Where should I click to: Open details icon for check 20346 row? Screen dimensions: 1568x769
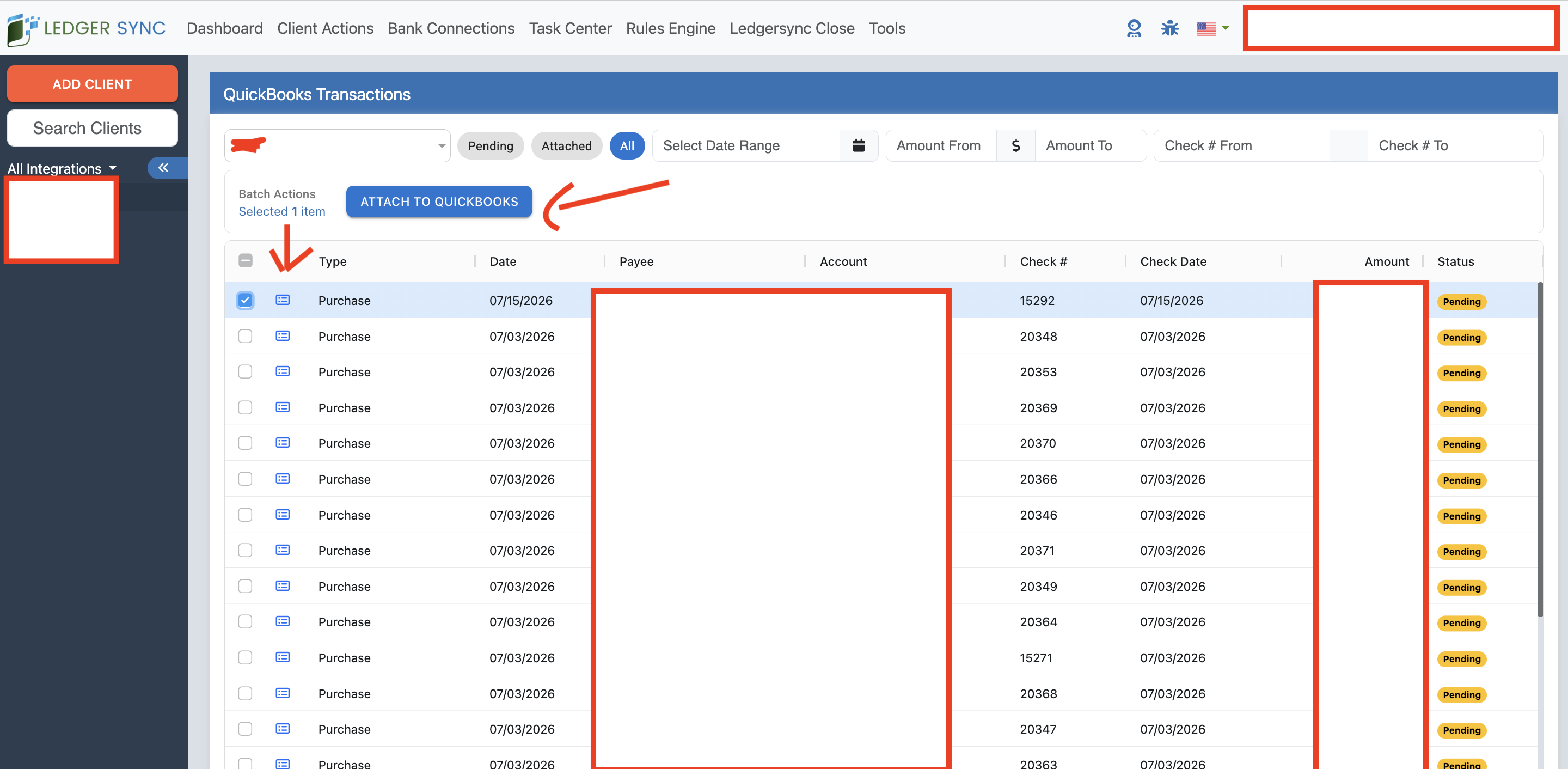[283, 515]
